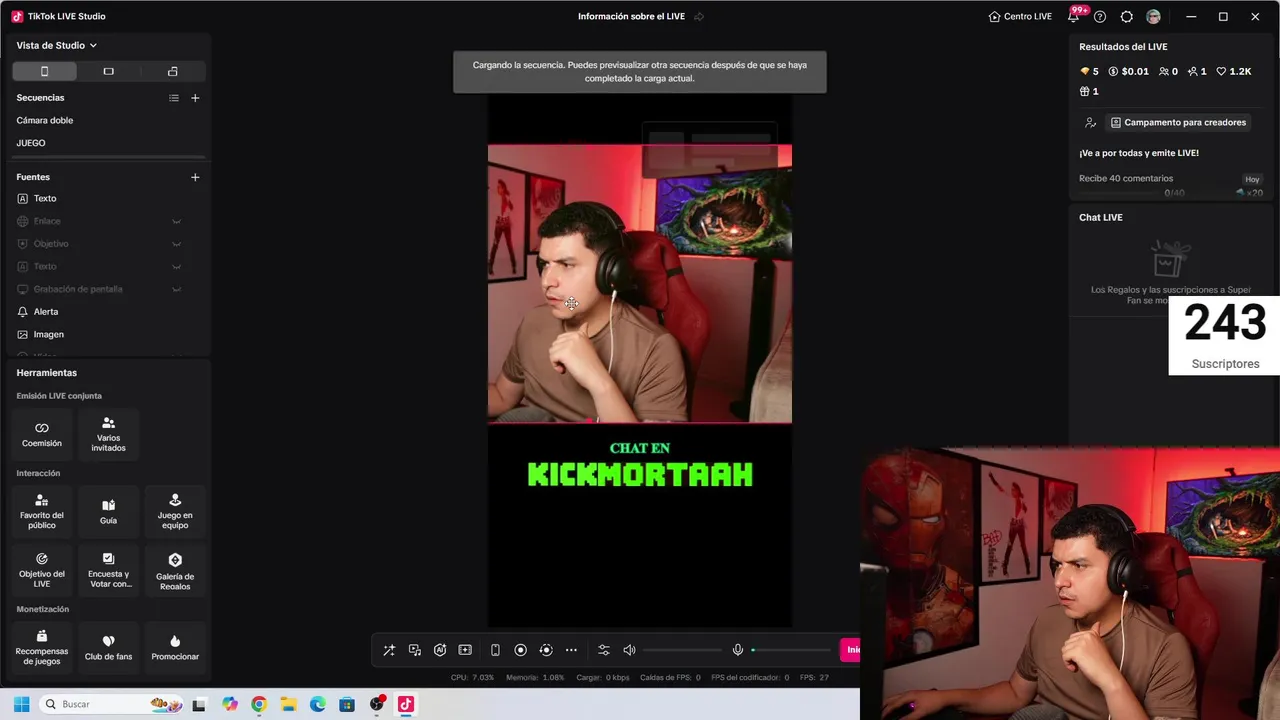
Task: Click the AI hexagon toolbar icon
Action: click(x=440, y=650)
